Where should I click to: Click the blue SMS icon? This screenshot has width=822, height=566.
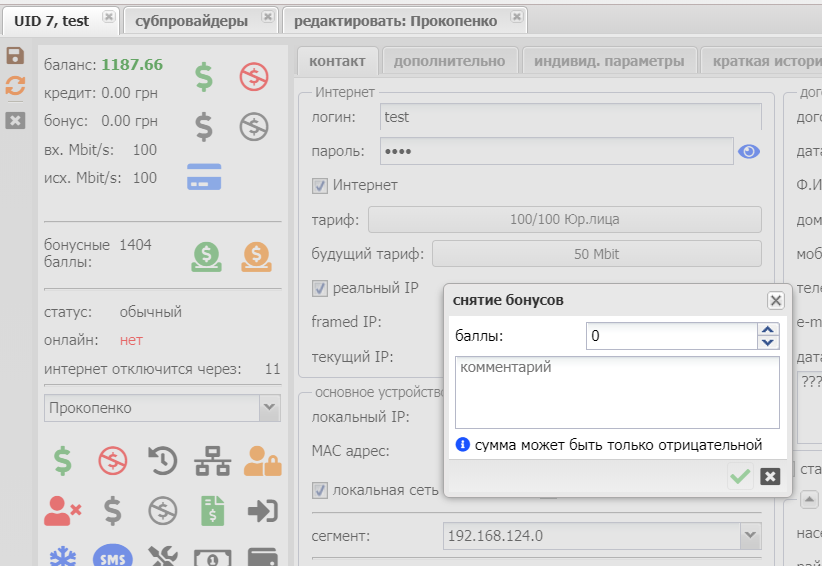click(113, 557)
